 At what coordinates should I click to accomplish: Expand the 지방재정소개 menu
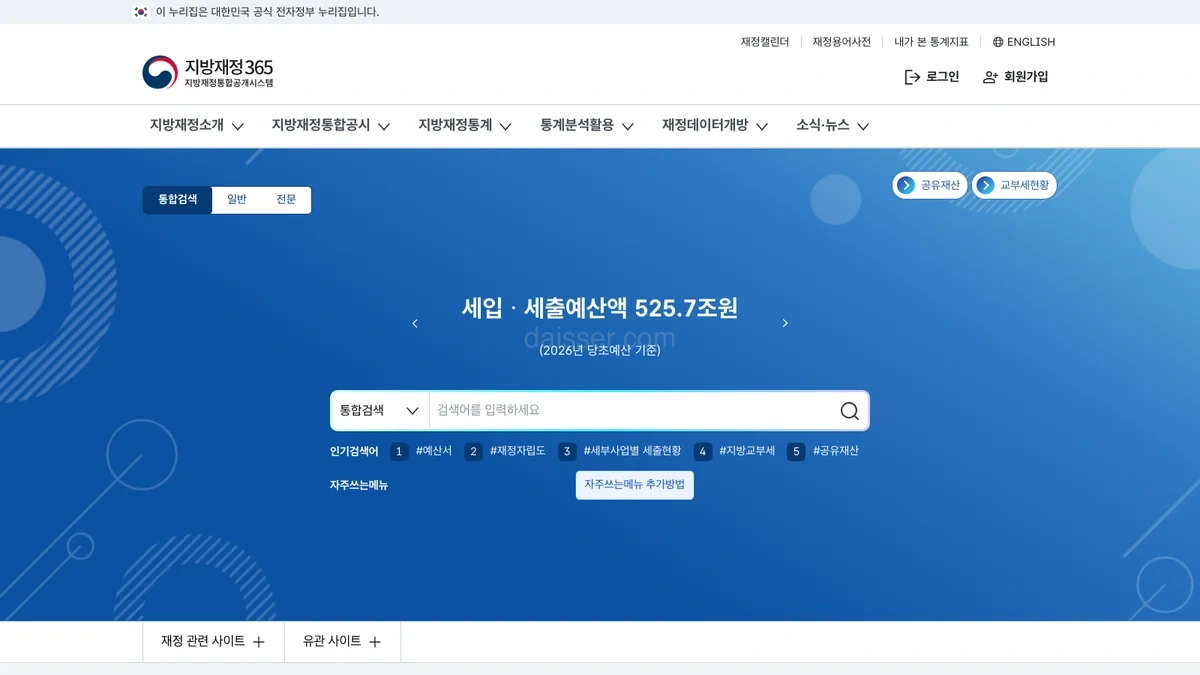(197, 126)
